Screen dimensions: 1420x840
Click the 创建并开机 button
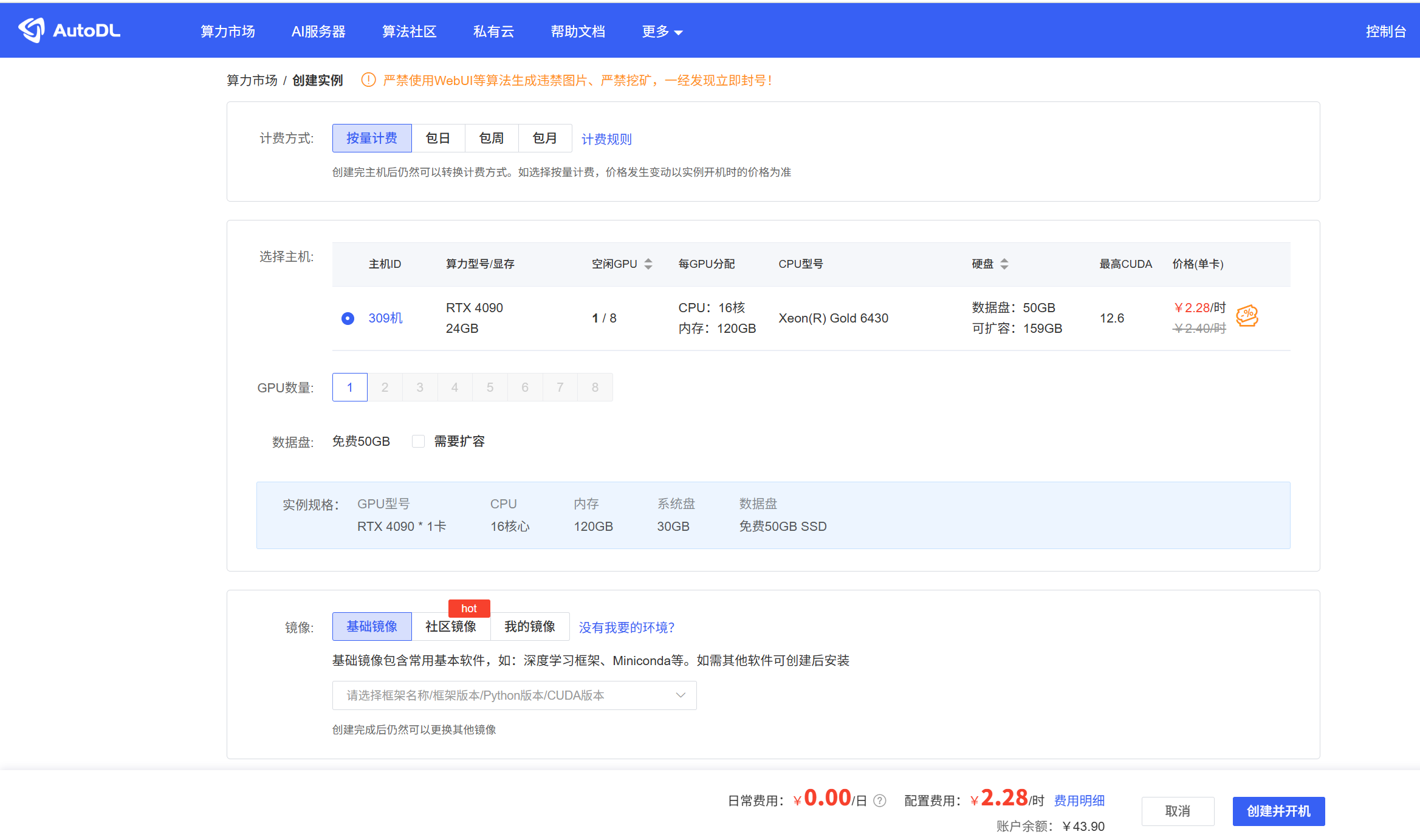(x=1278, y=811)
